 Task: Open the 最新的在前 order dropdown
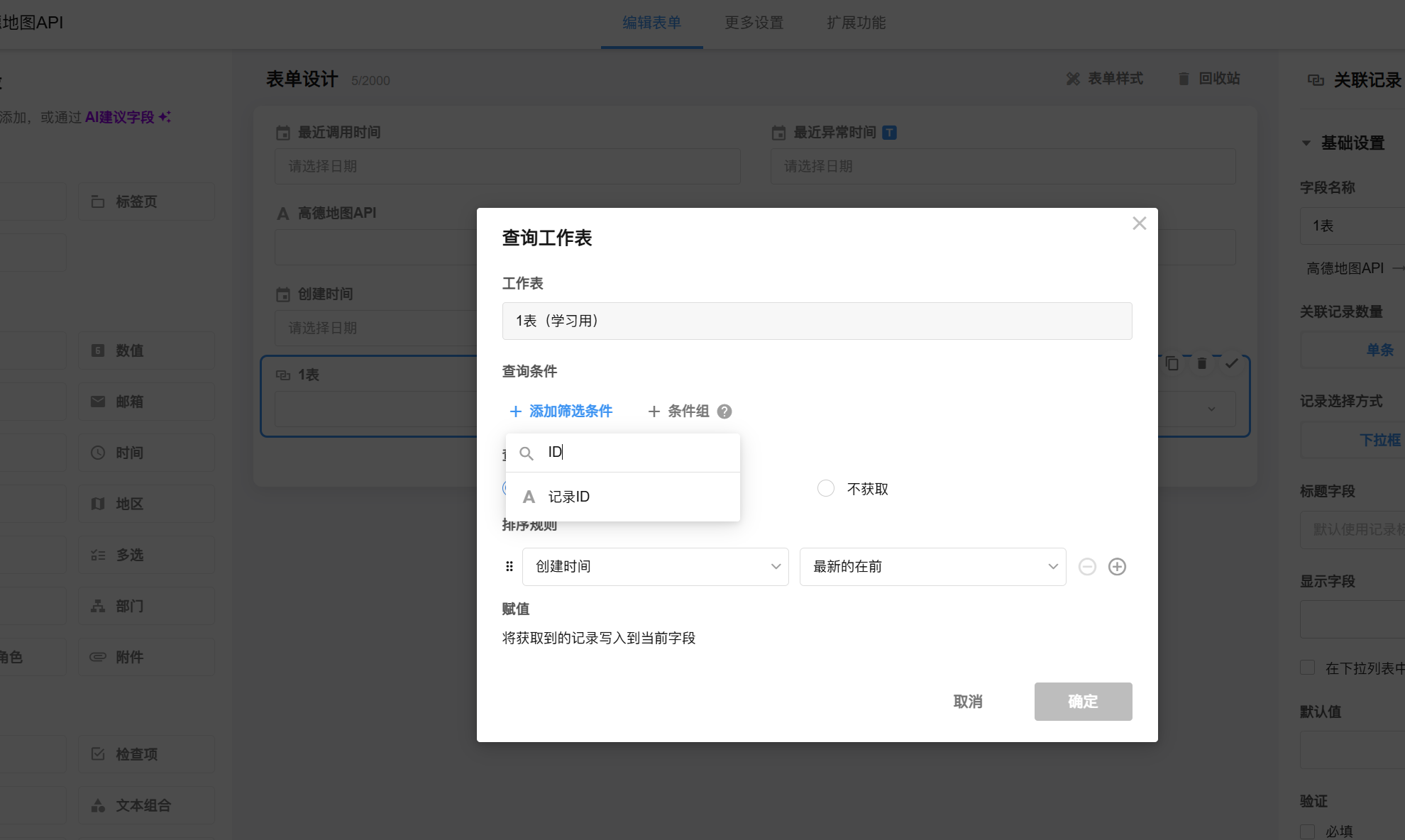coord(932,567)
